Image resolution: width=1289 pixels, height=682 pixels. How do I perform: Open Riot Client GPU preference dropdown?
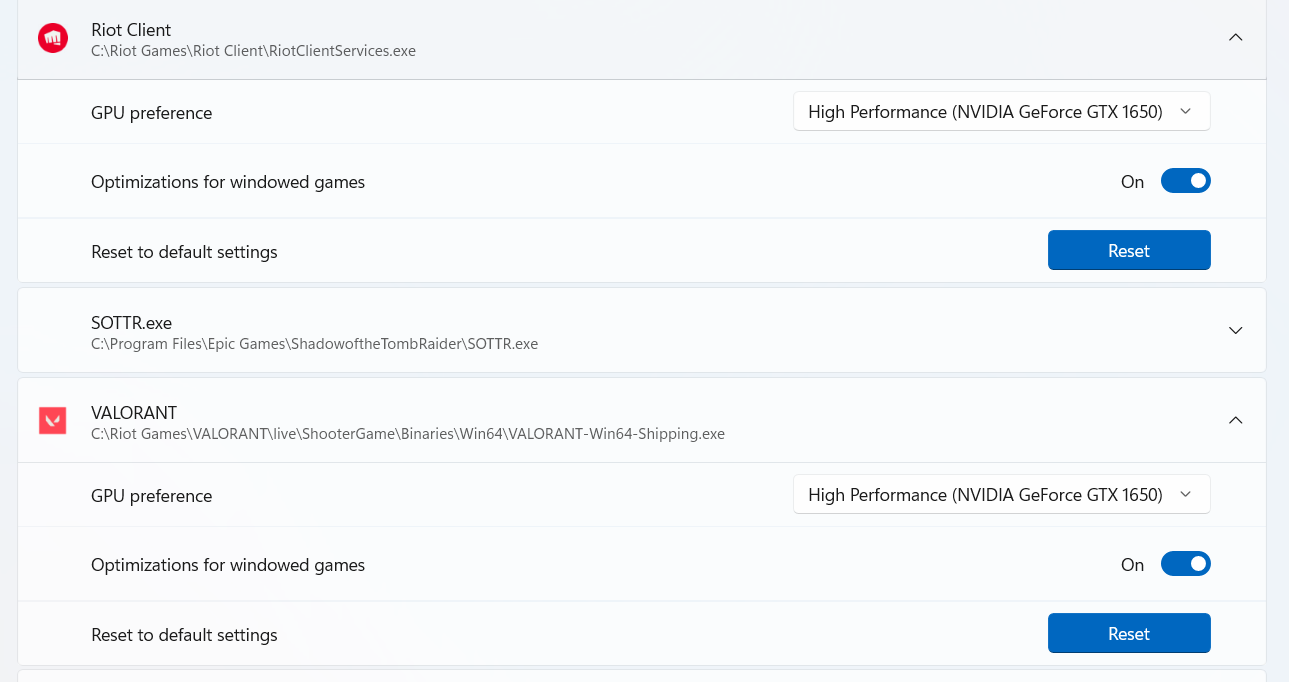click(1001, 112)
